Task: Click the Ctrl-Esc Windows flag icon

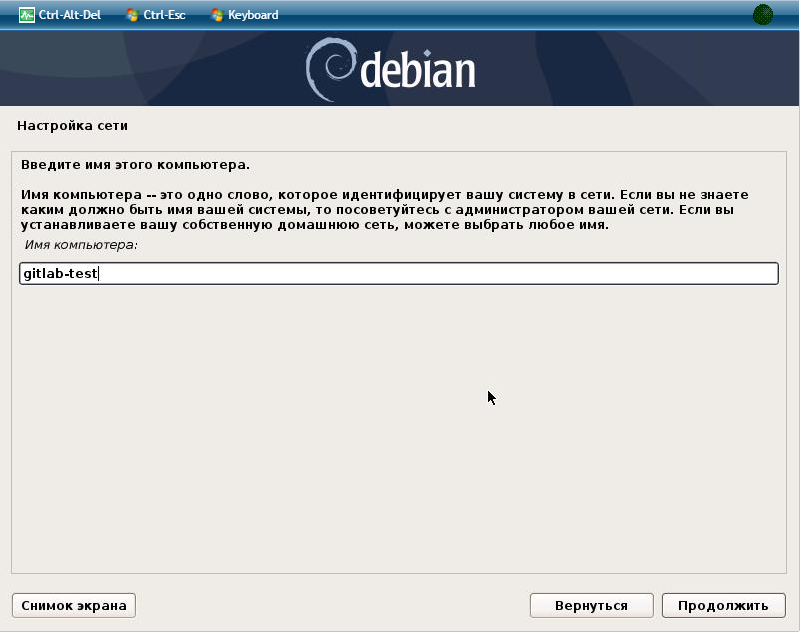Action: pos(132,15)
